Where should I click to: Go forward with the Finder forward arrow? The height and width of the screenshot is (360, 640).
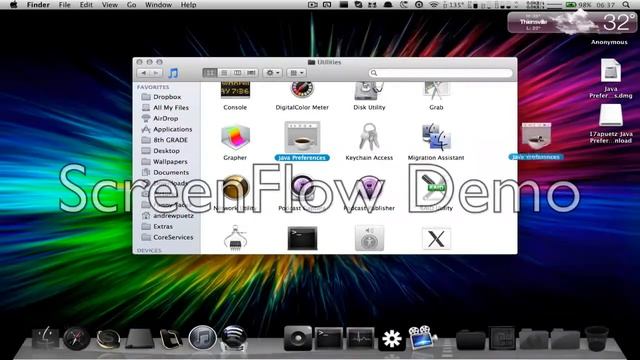click(x=156, y=73)
